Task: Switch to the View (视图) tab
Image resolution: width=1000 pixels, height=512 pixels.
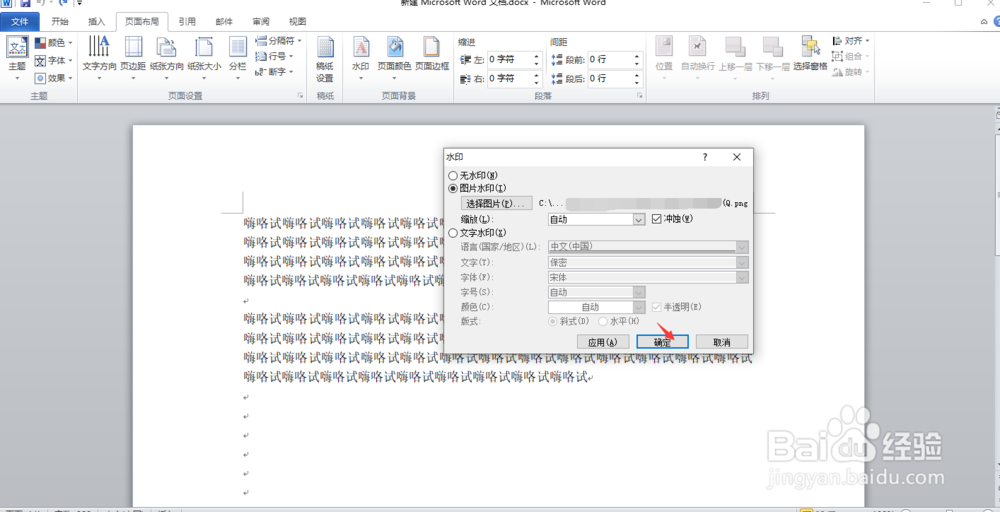Action: point(298,22)
